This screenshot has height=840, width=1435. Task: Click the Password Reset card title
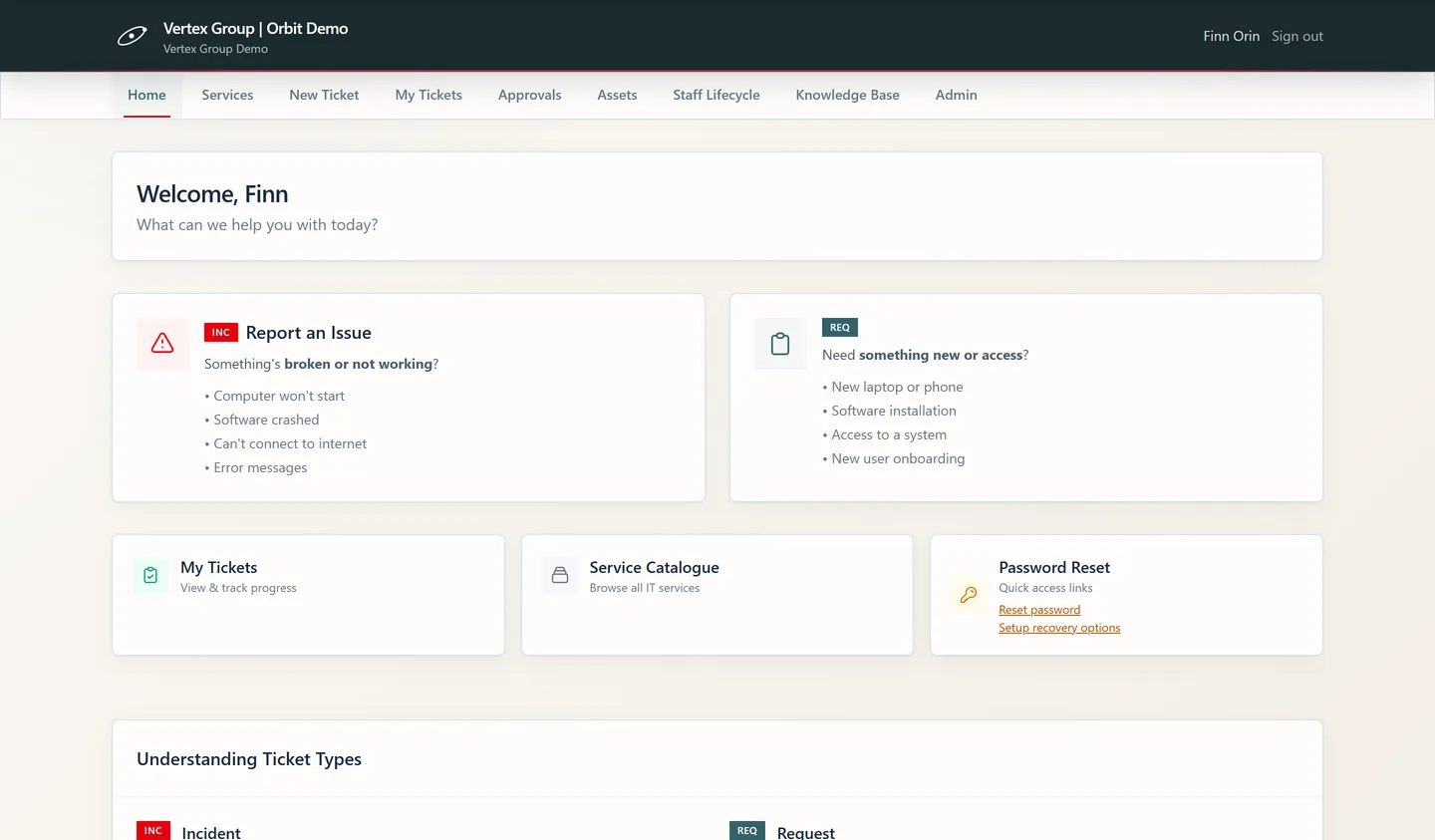[1054, 567]
